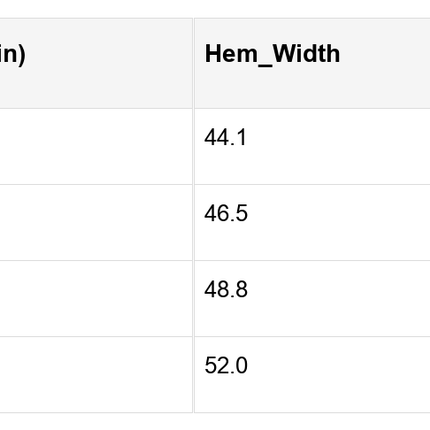430x430 pixels.
Task: Click the vertical divider beside the 52.0 cell
Action: coord(193,374)
